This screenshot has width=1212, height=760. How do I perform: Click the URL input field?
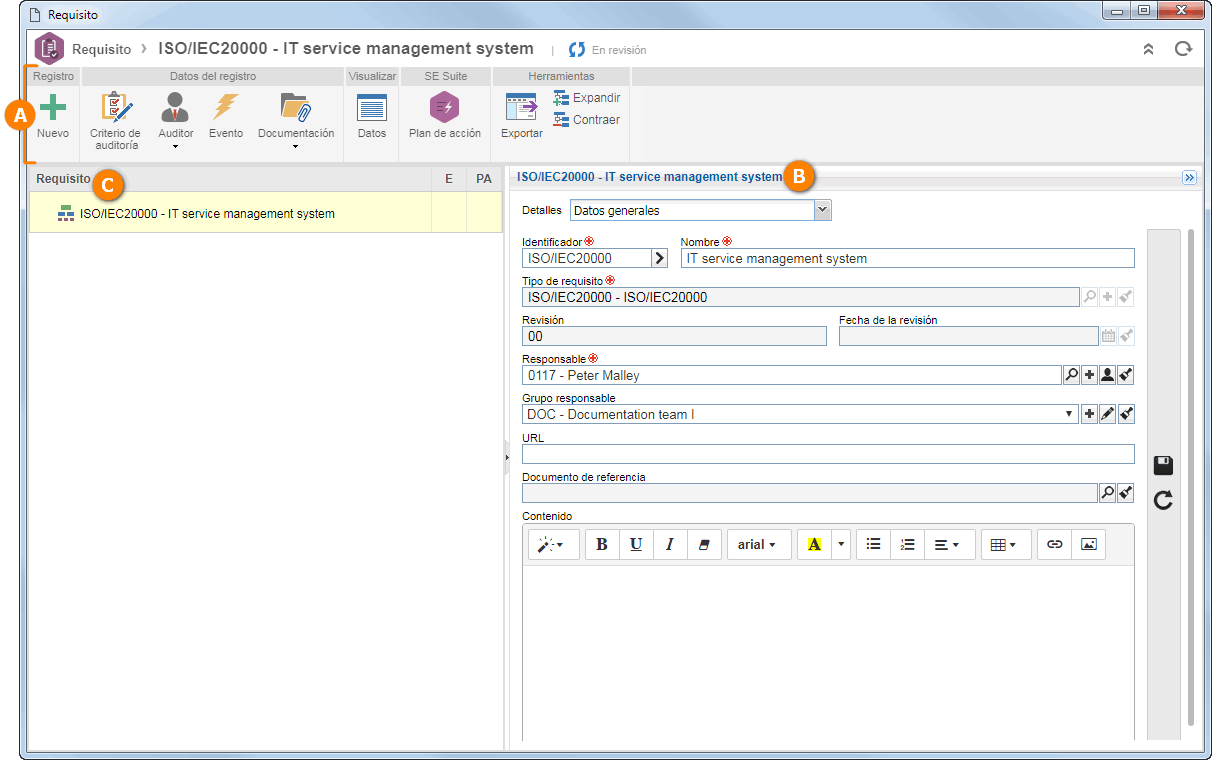tap(828, 454)
